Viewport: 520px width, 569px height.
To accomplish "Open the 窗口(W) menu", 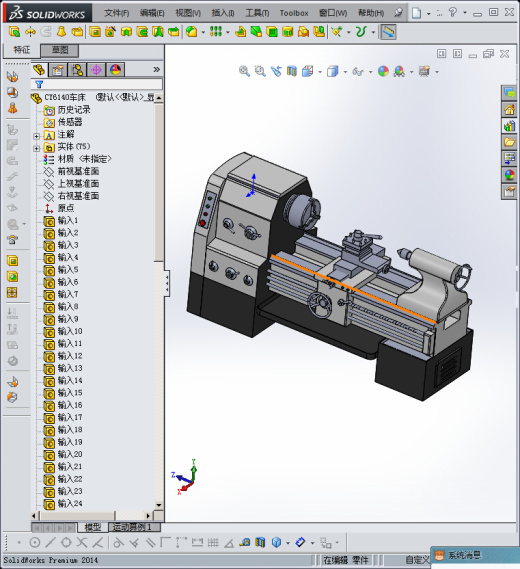I will [333, 13].
